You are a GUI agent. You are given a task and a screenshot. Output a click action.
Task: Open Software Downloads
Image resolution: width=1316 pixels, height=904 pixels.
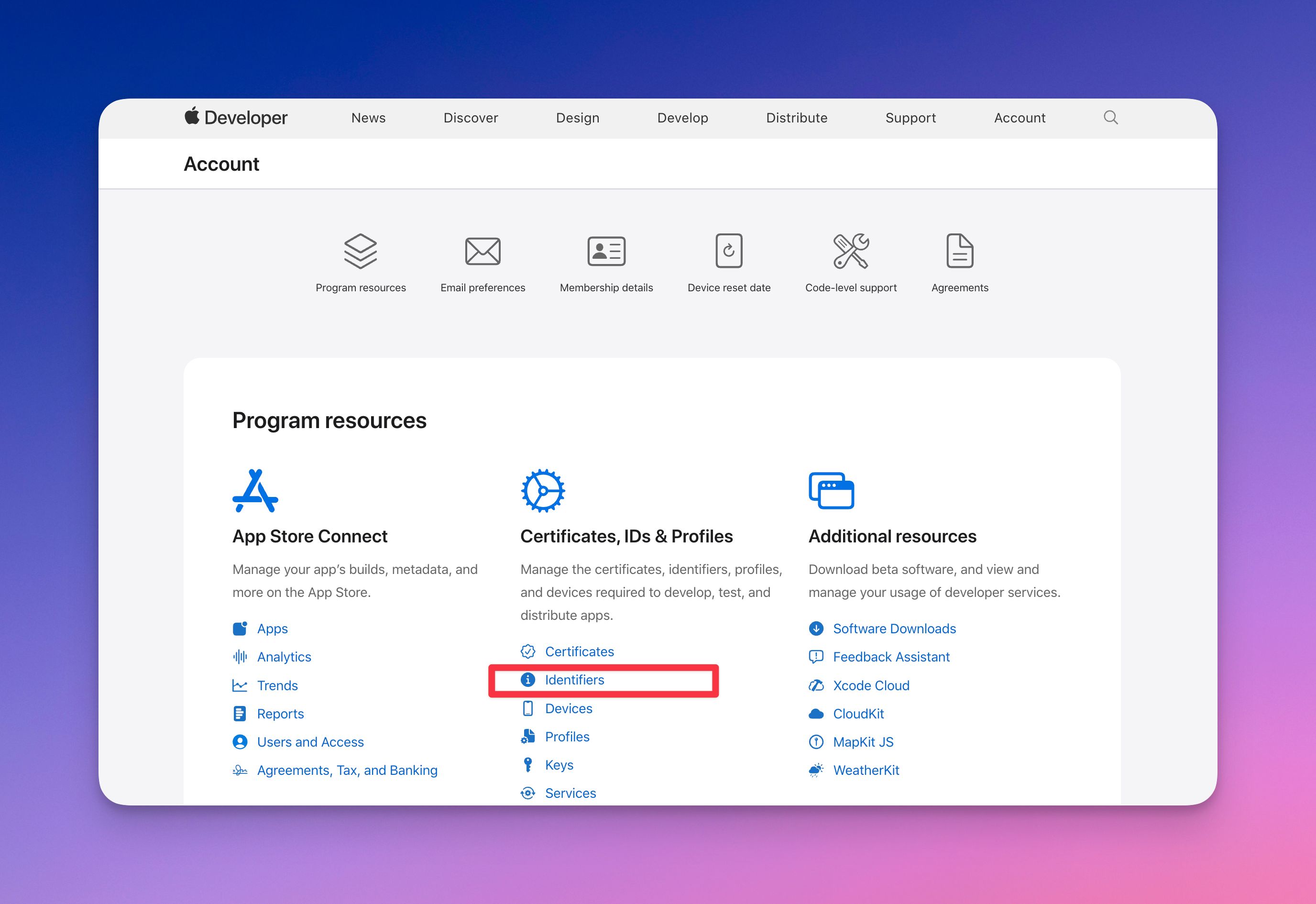(x=894, y=628)
